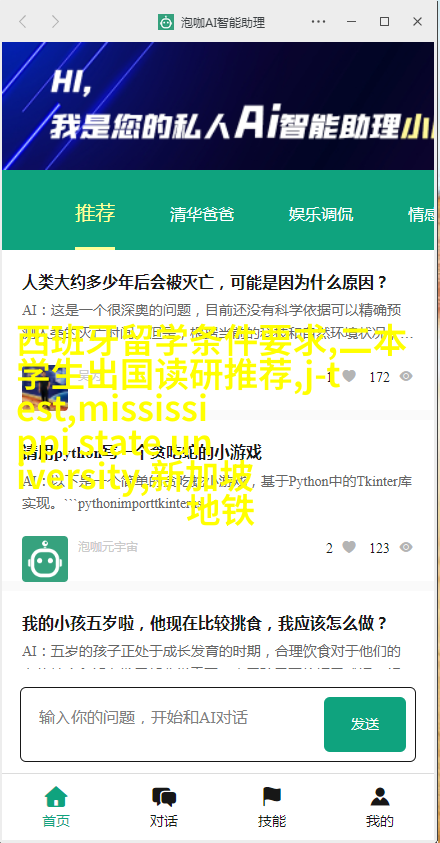
Task: Open the 技能 skills tab
Action: coord(272,807)
